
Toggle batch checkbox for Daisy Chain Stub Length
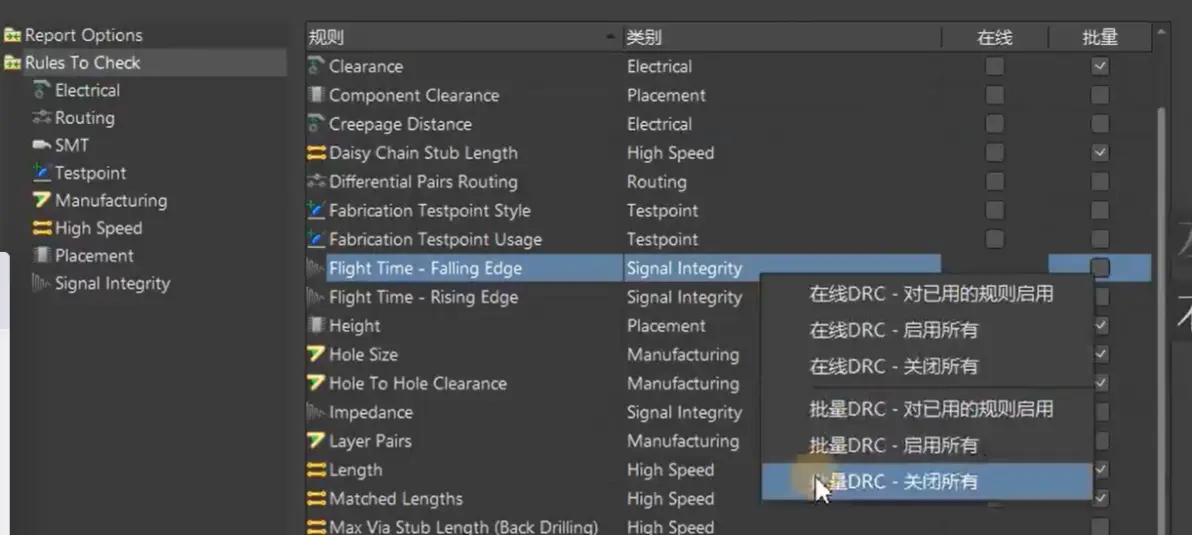pyautogui.click(x=1100, y=153)
